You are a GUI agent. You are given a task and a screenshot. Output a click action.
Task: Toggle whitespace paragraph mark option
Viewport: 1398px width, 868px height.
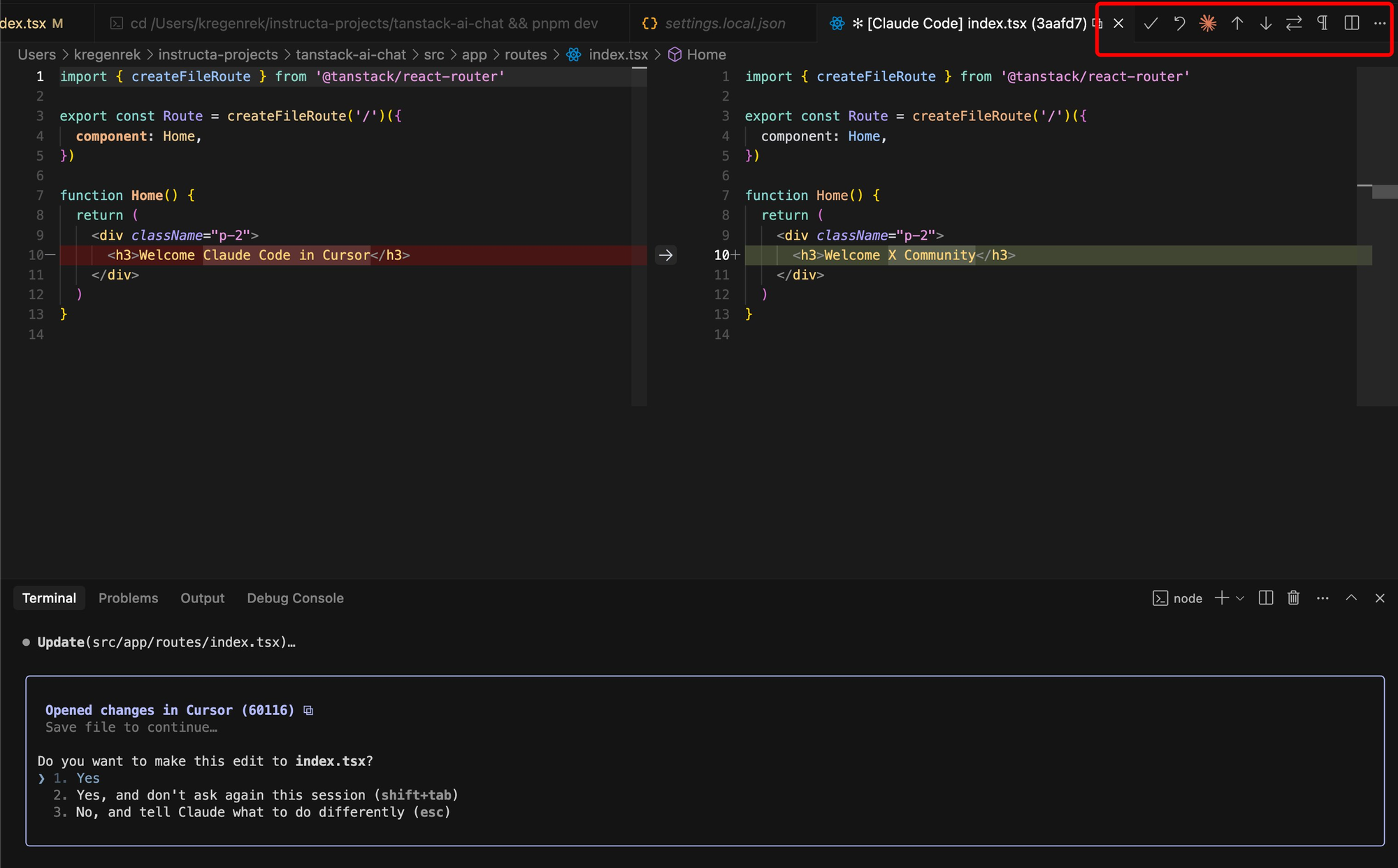[1323, 23]
